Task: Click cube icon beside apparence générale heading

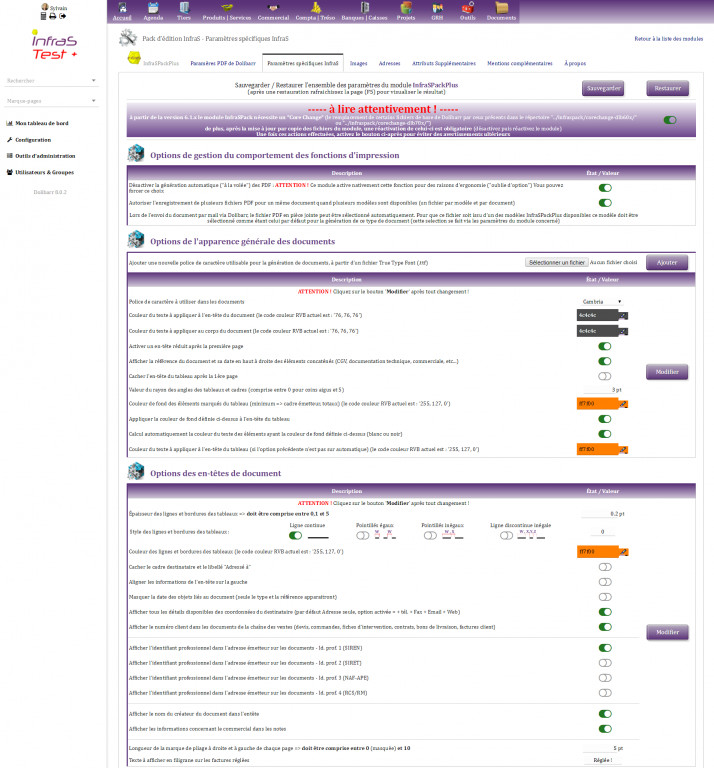Action: coord(136,240)
